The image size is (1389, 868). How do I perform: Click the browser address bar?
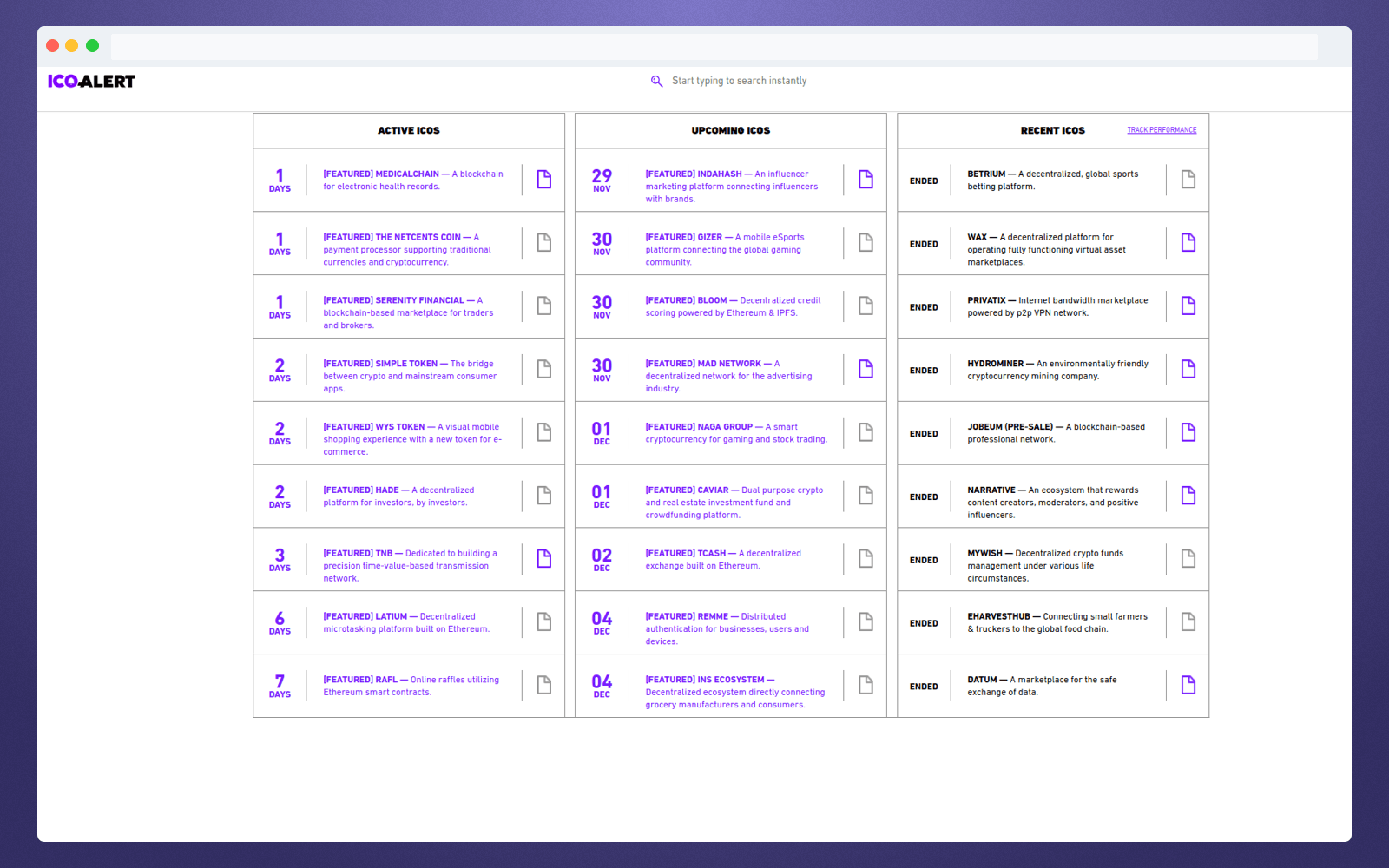(x=714, y=46)
